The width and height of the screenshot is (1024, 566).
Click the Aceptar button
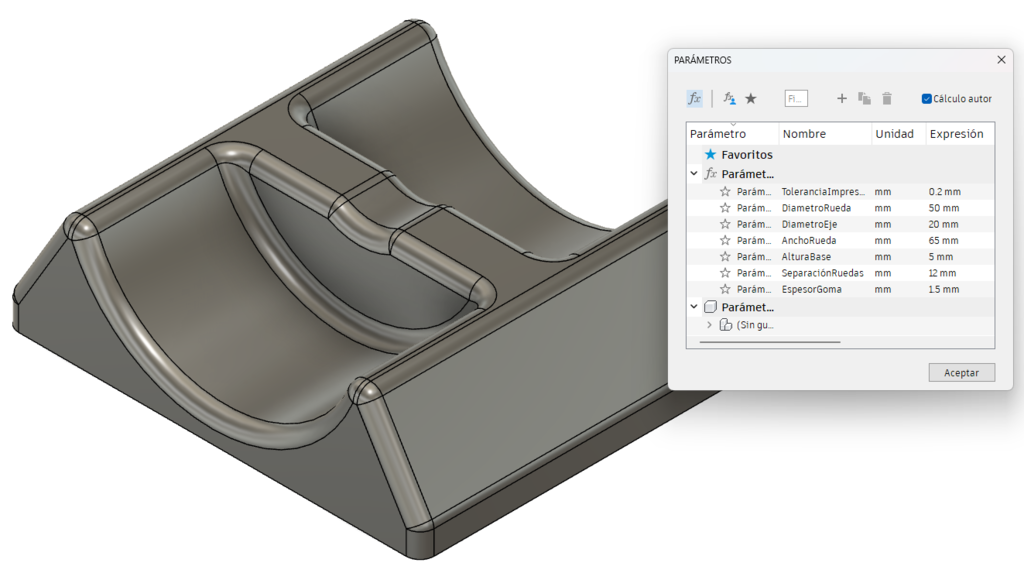961,372
